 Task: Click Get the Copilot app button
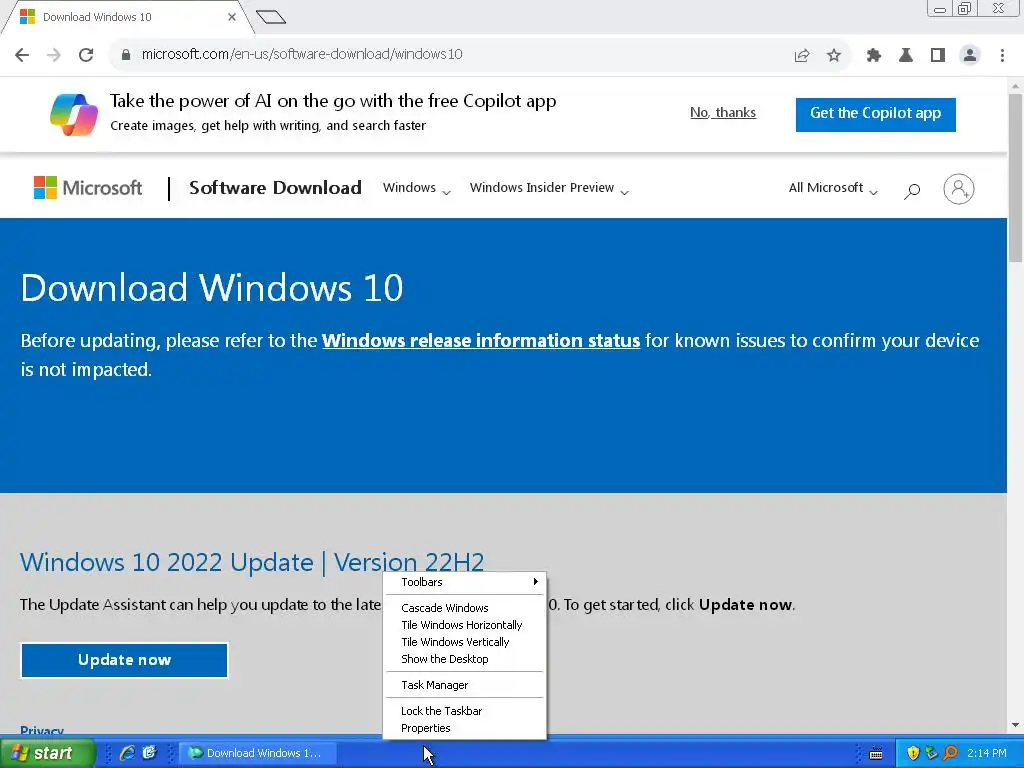point(876,114)
